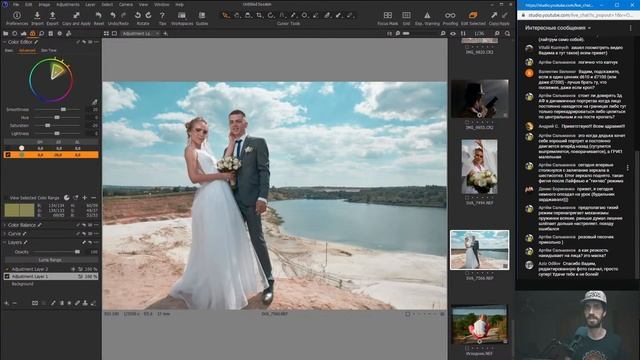Click the Import toolbar icon
Screen dimensions: 640x360
coord(37,16)
